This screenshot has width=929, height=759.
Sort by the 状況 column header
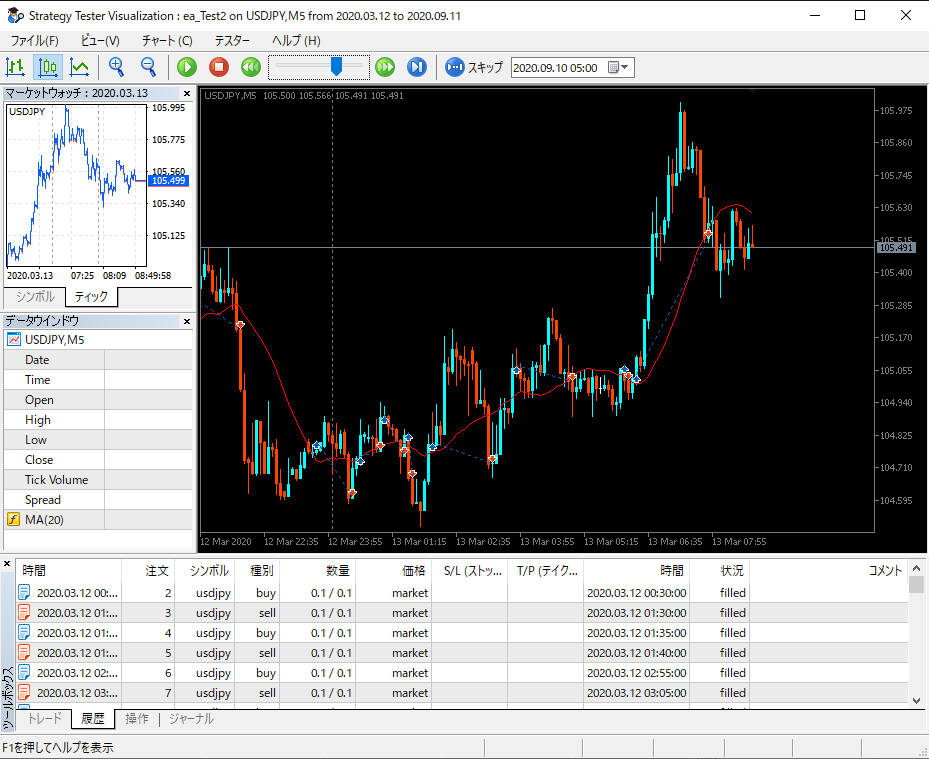719,570
